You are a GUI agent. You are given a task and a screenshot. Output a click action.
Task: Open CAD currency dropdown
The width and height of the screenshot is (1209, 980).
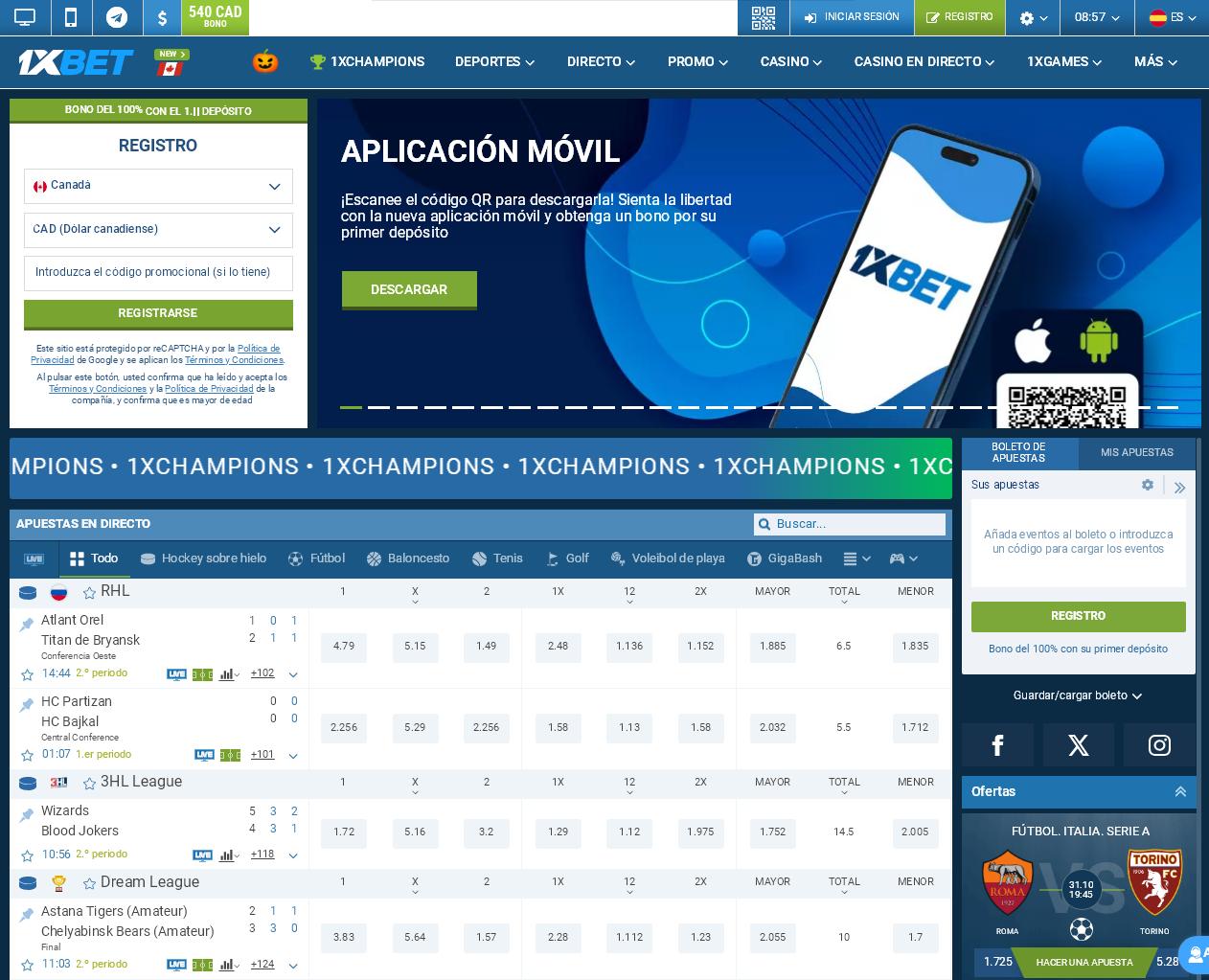coord(158,230)
